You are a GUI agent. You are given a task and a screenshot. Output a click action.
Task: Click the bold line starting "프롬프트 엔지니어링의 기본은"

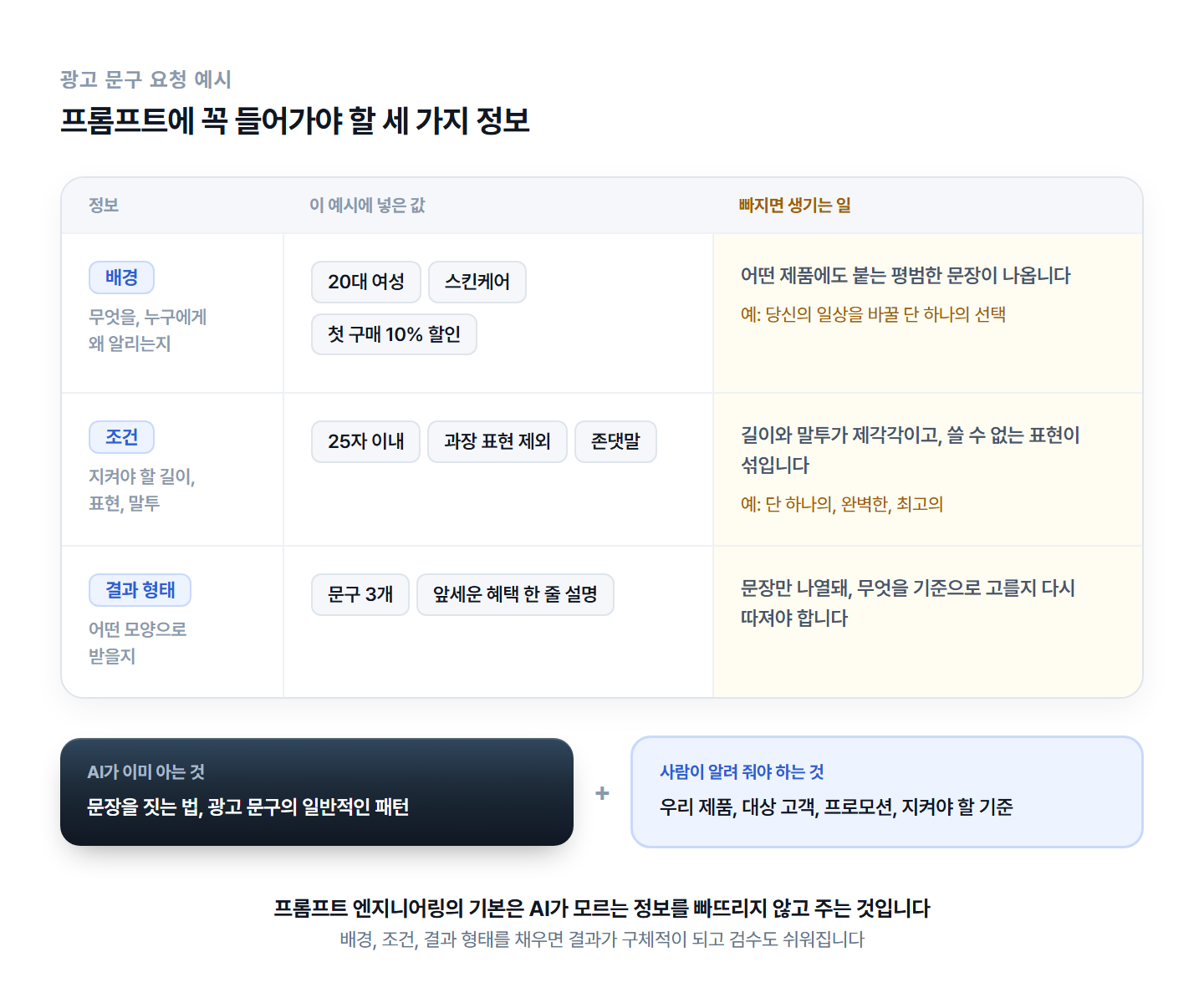coord(602,909)
